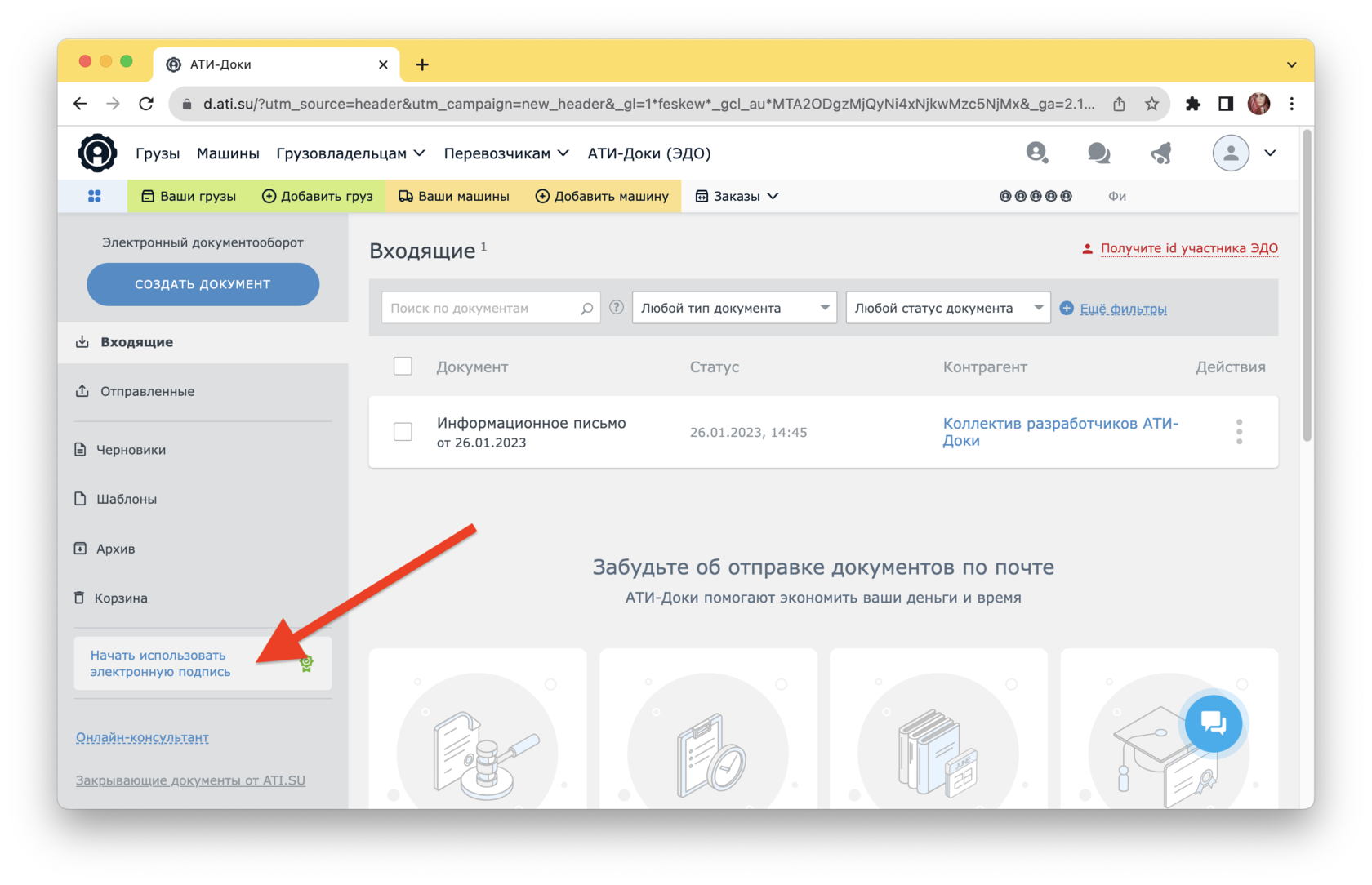Viewport: 1372px width, 885px height.
Task: Click the tab list chevron in Chrome
Action: pyautogui.click(x=1291, y=64)
